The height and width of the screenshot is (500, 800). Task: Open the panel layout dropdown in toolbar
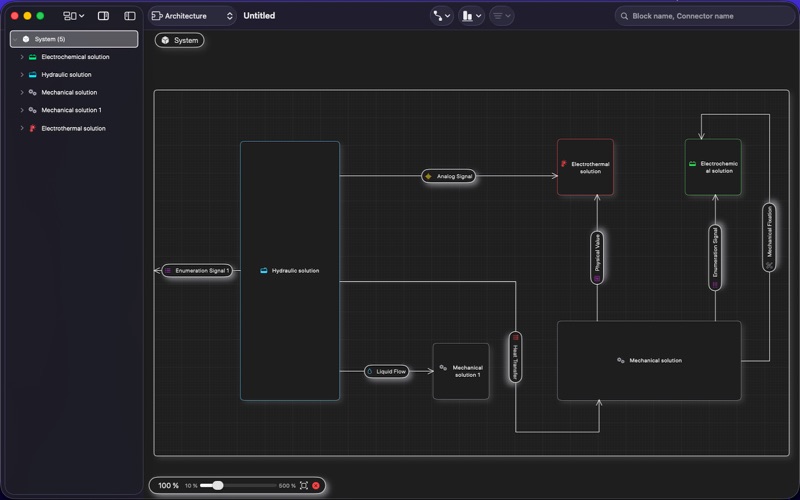pyautogui.click(x=73, y=16)
